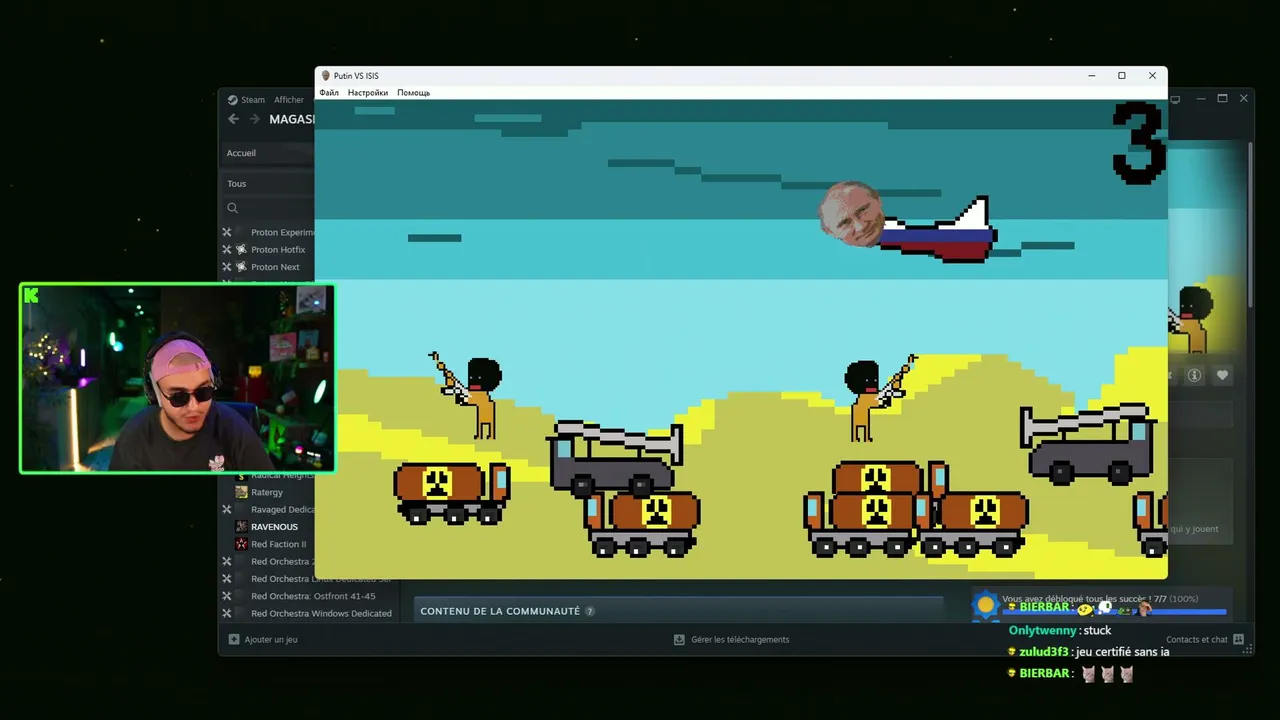Click the Ajouter un jeu button
Viewport: 1280px width, 720px height.
tap(263, 639)
